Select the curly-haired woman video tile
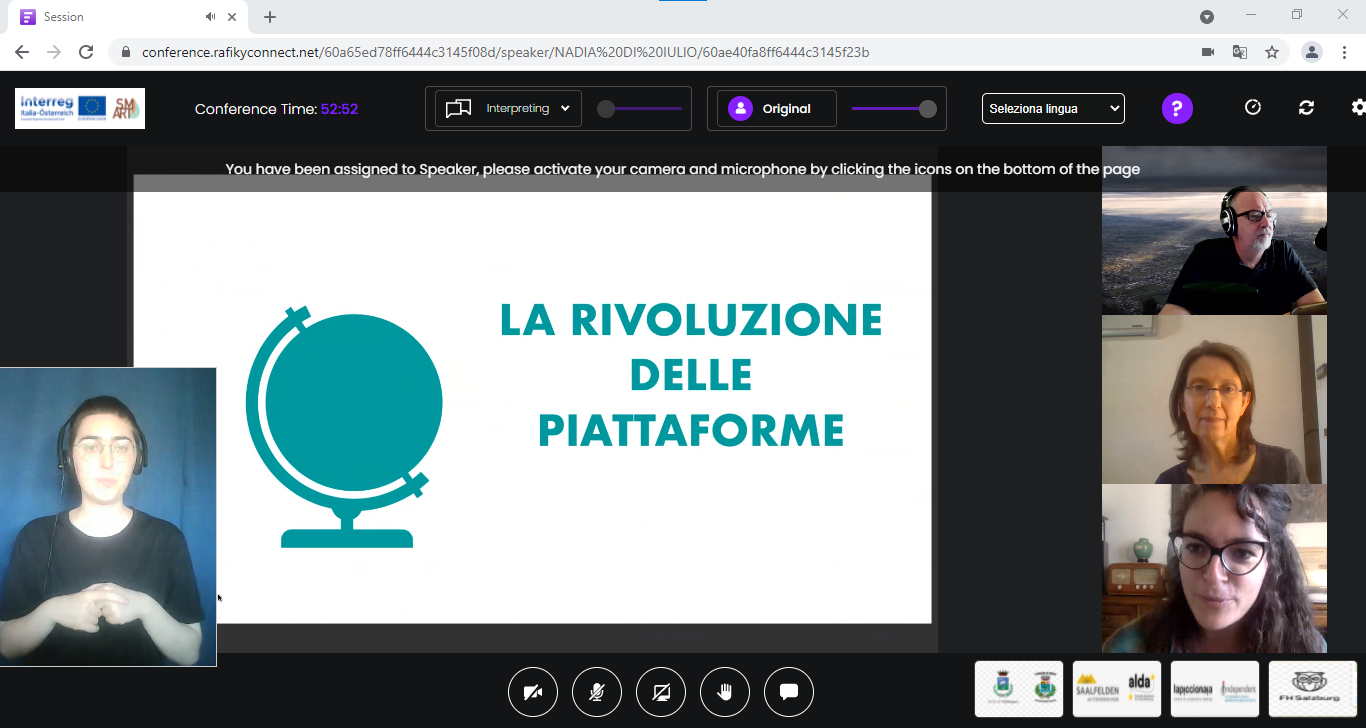The width and height of the screenshot is (1366, 728). click(x=1214, y=569)
